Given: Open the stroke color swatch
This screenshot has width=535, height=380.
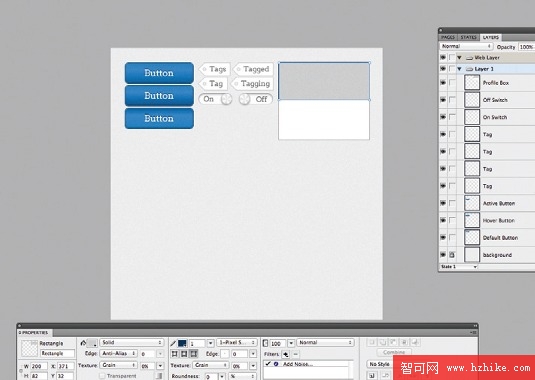Looking at the screenshot, I should [x=182, y=343].
